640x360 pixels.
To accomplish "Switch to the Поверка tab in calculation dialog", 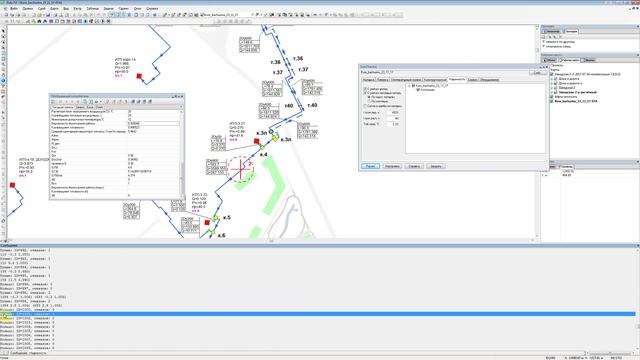I will point(382,80).
